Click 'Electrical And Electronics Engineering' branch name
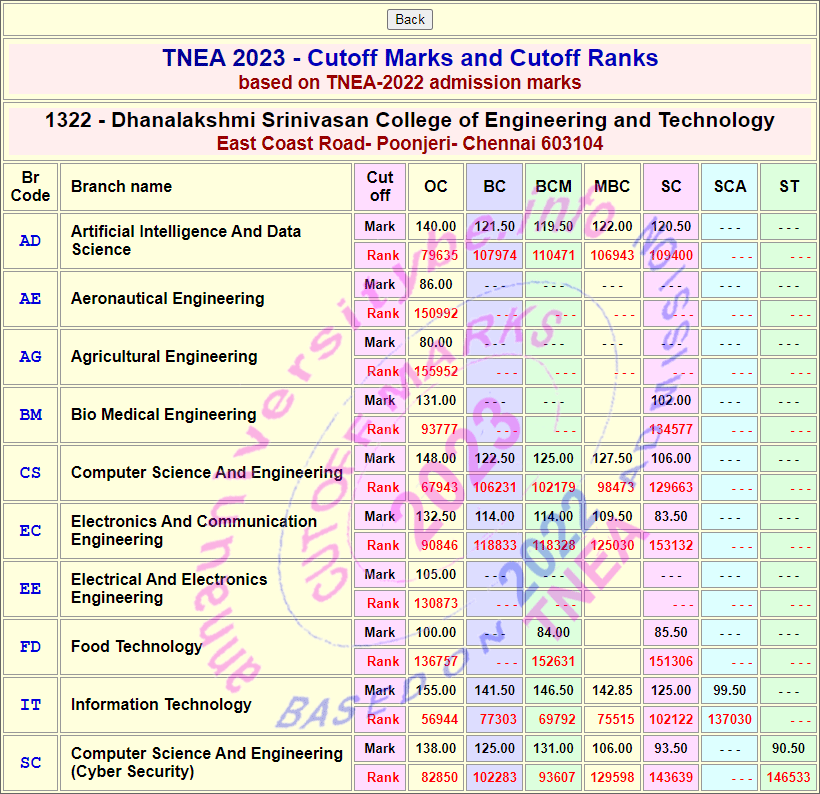Image resolution: width=820 pixels, height=794 pixels. pyautogui.click(x=169, y=588)
